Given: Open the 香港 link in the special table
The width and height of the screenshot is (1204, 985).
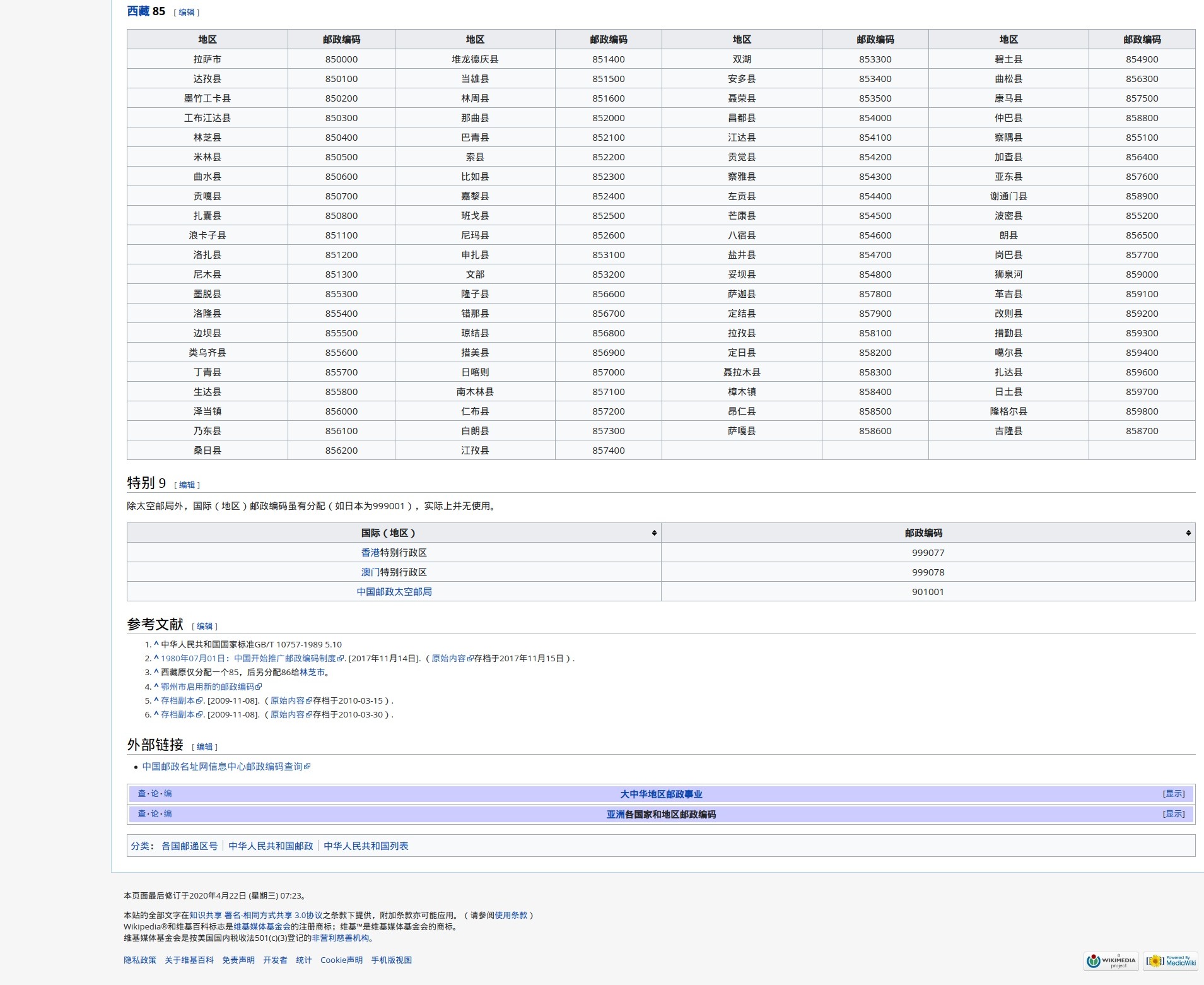Looking at the screenshot, I should click(x=370, y=553).
